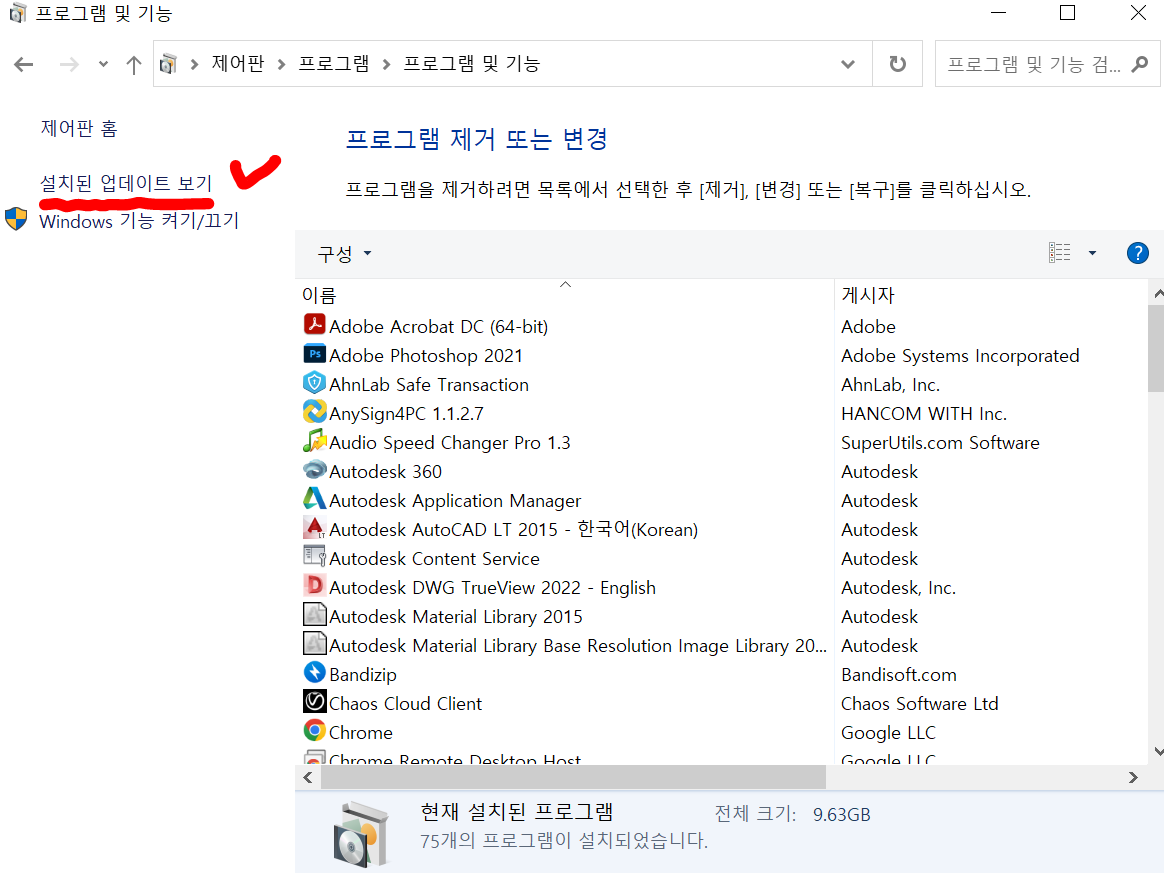Select AhnLab Safe Transaction entry
Viewport: 1164px width, 873px height.
[429, 385]
